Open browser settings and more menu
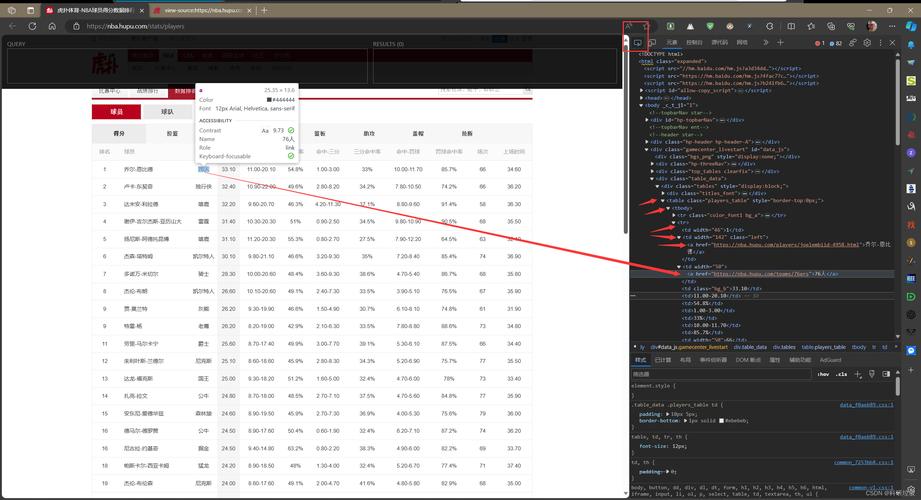The width and height of the screenshot is (921, 500). tap(892, 26)
